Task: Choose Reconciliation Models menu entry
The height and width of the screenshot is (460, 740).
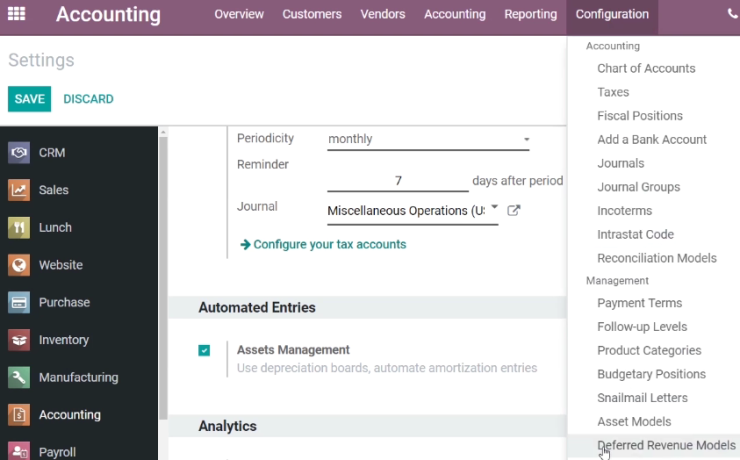Action: (656, 258)
